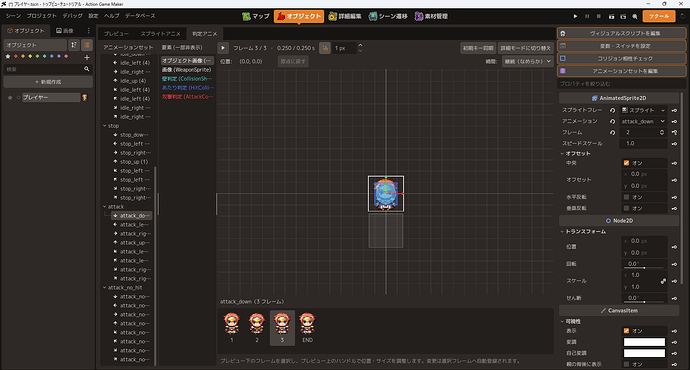The width and height of the screenshot is (690, 370).
Task: Open the 補間 interpolation dropdown
Action: coord(527,61)
